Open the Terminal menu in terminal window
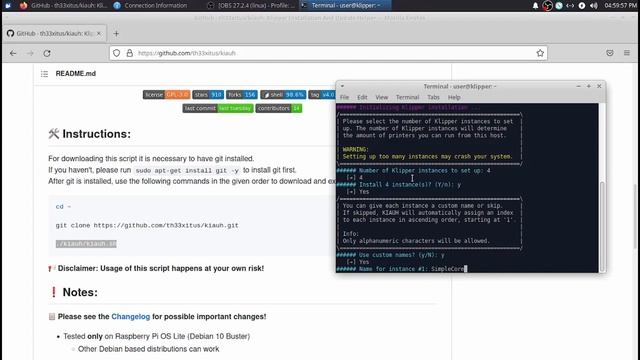Screen dimensions: 640x360 [407, 97]
